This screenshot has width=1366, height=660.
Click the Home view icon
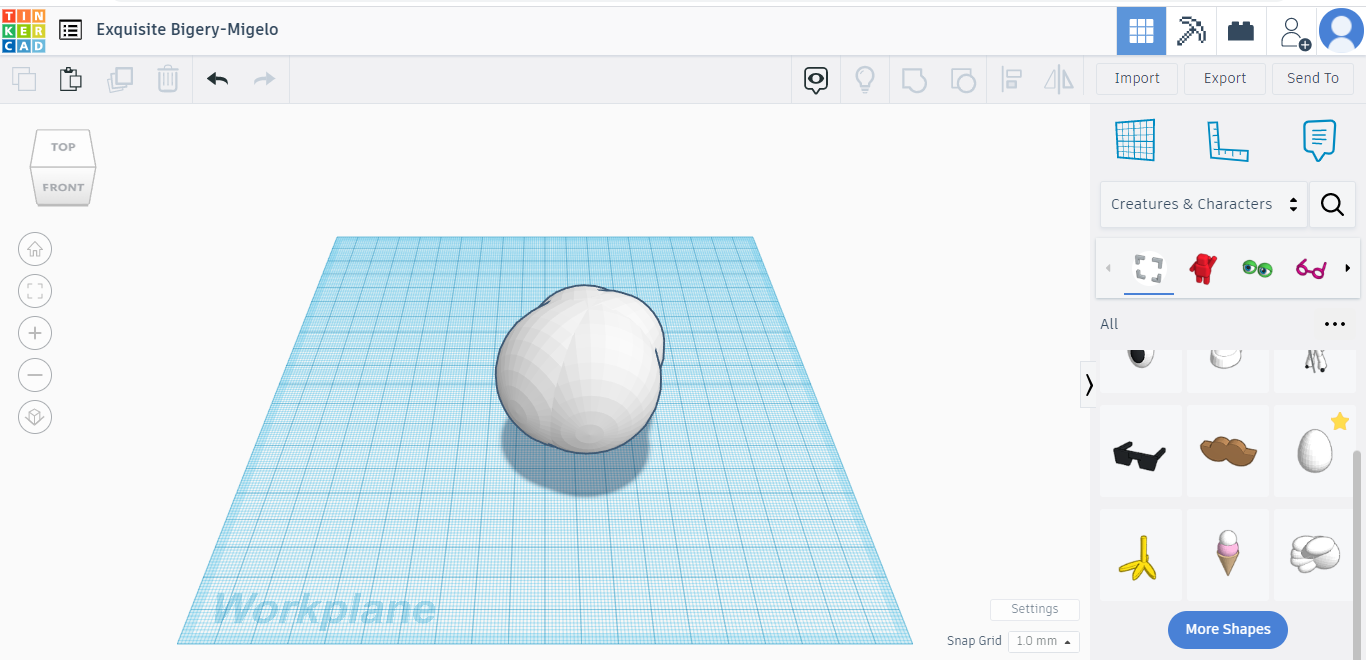[x=35, y=249]
